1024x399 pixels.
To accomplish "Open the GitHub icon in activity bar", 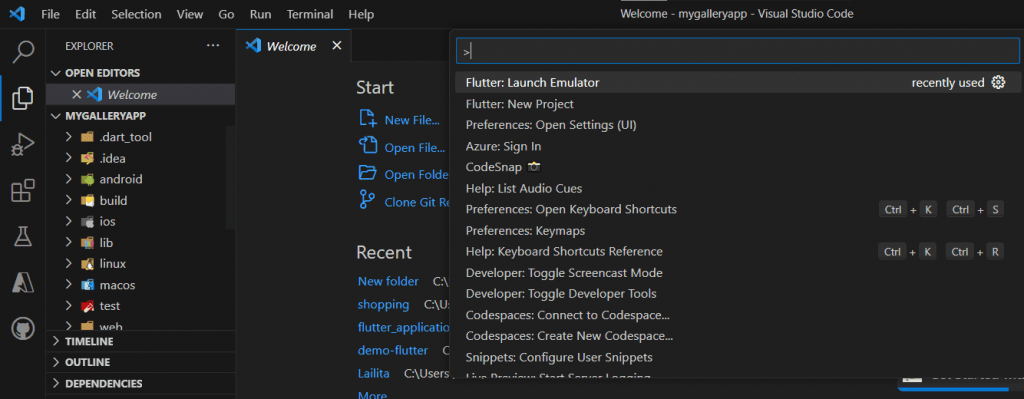I will pyautogui.click(x=23, y=328).
